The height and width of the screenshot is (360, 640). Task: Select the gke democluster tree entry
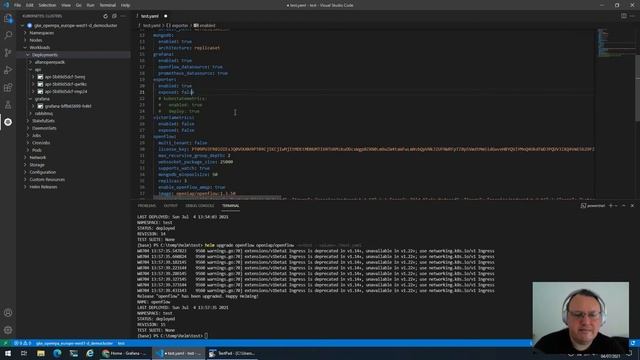[76, 25]
